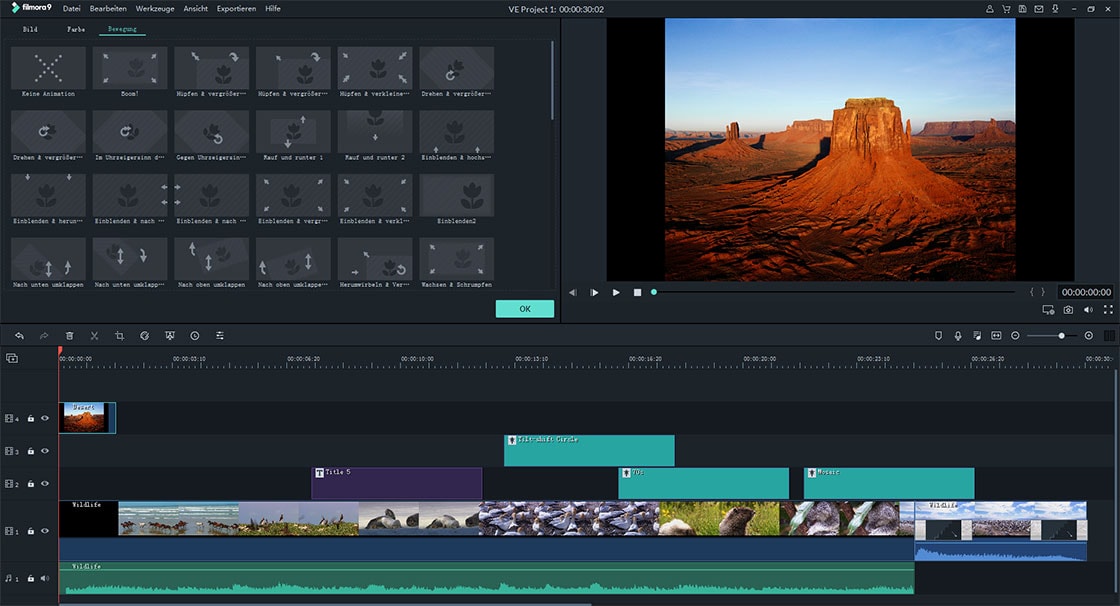Click the animation panel scrollbar

552,80
